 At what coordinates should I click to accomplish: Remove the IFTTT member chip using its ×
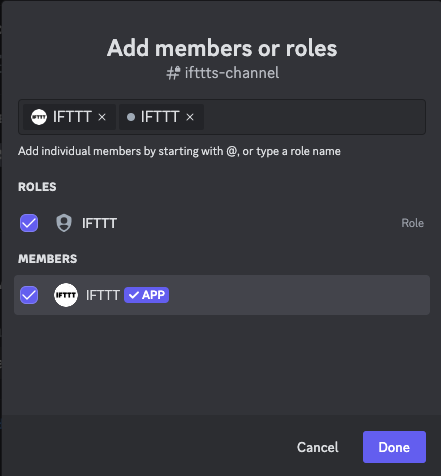(x=102, y=117)
